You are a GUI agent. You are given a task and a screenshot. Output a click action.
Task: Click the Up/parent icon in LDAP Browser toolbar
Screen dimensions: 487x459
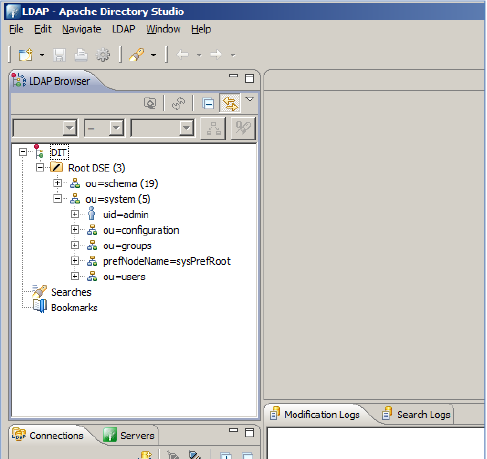(x=150, y=103)
